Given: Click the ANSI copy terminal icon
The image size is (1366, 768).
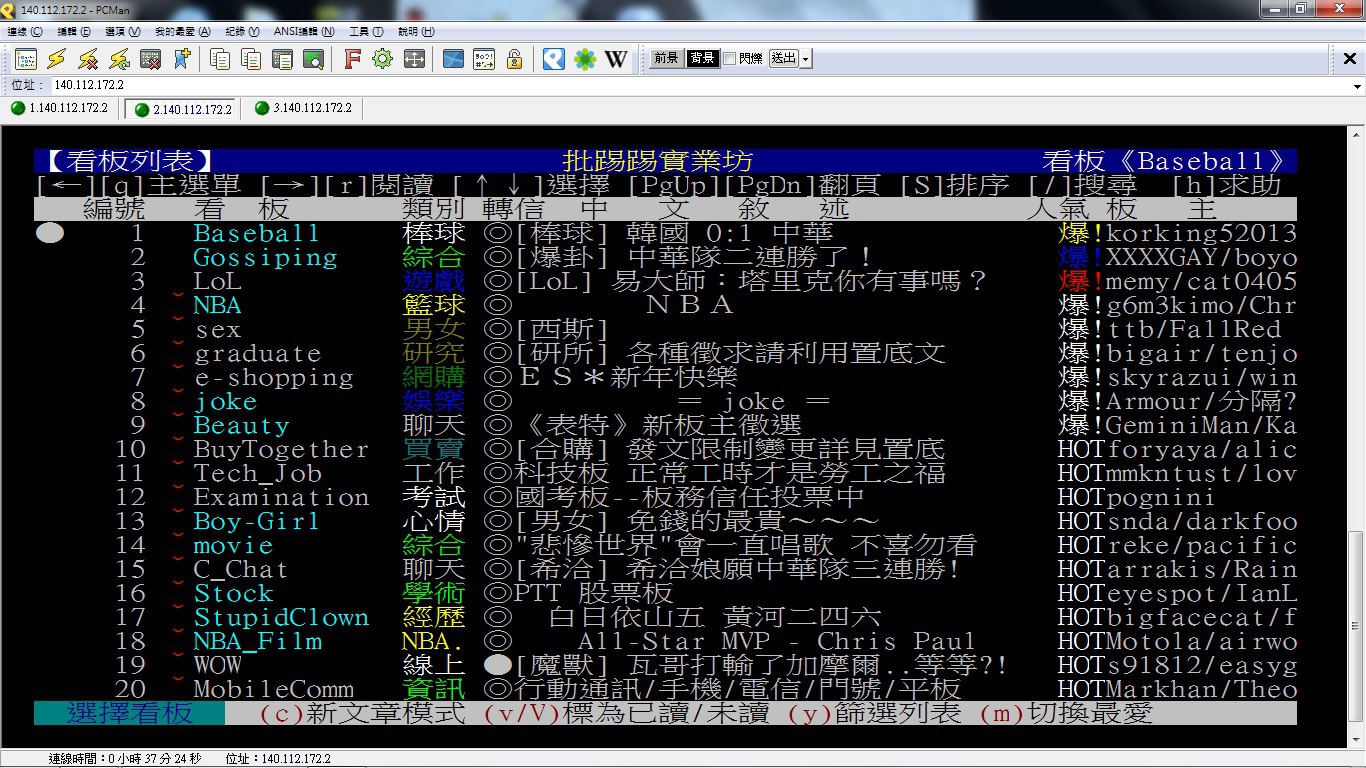Looking at the screenshot, I should point(282,59).
